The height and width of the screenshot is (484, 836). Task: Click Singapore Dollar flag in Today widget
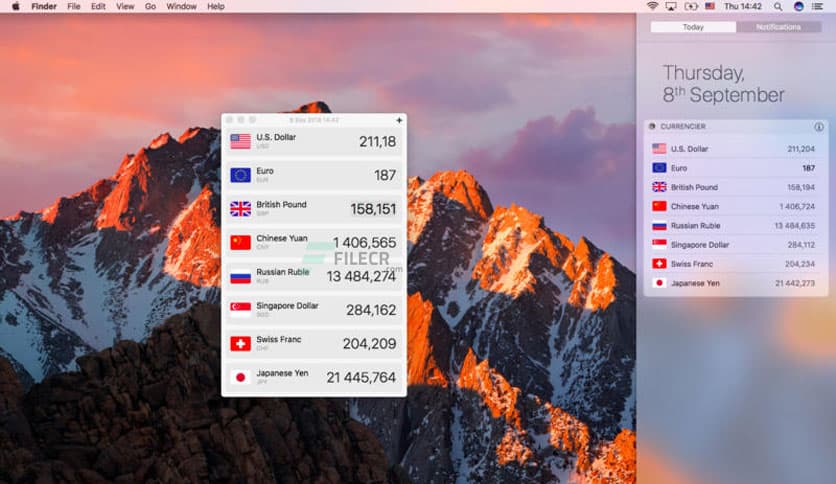coord(659,245)
